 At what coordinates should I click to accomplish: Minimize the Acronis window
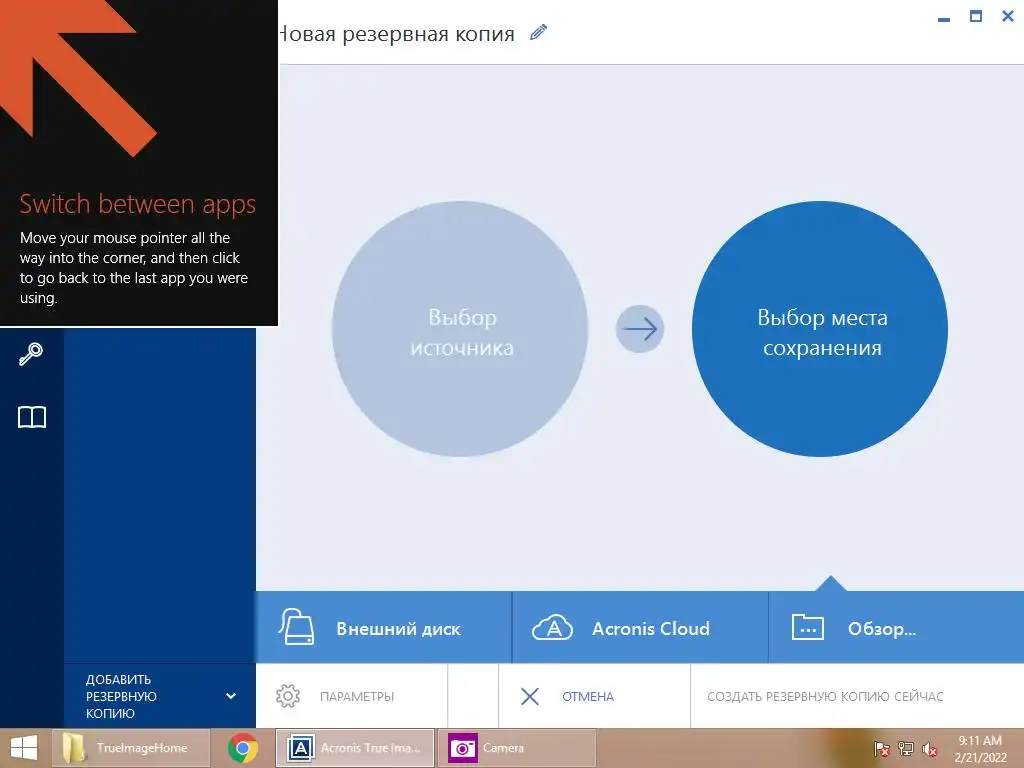(944, 19)
